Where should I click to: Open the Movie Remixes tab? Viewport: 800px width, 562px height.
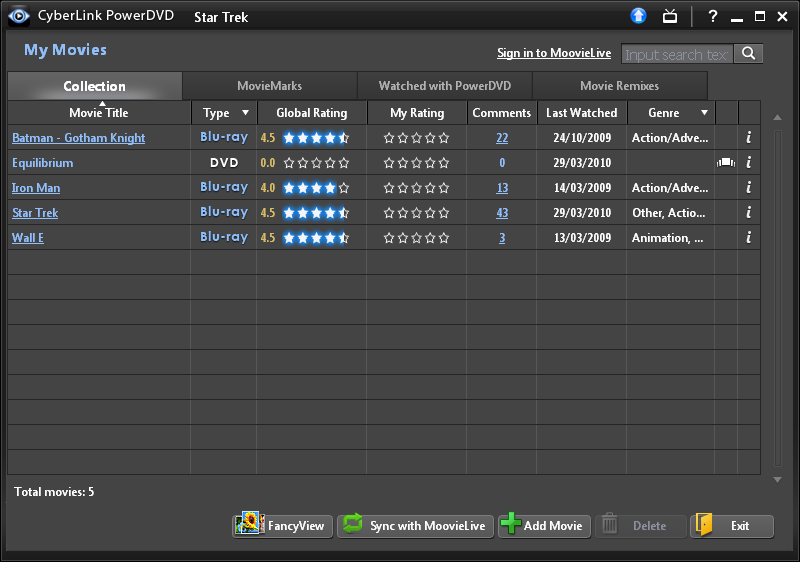click(x=619, y=86)
